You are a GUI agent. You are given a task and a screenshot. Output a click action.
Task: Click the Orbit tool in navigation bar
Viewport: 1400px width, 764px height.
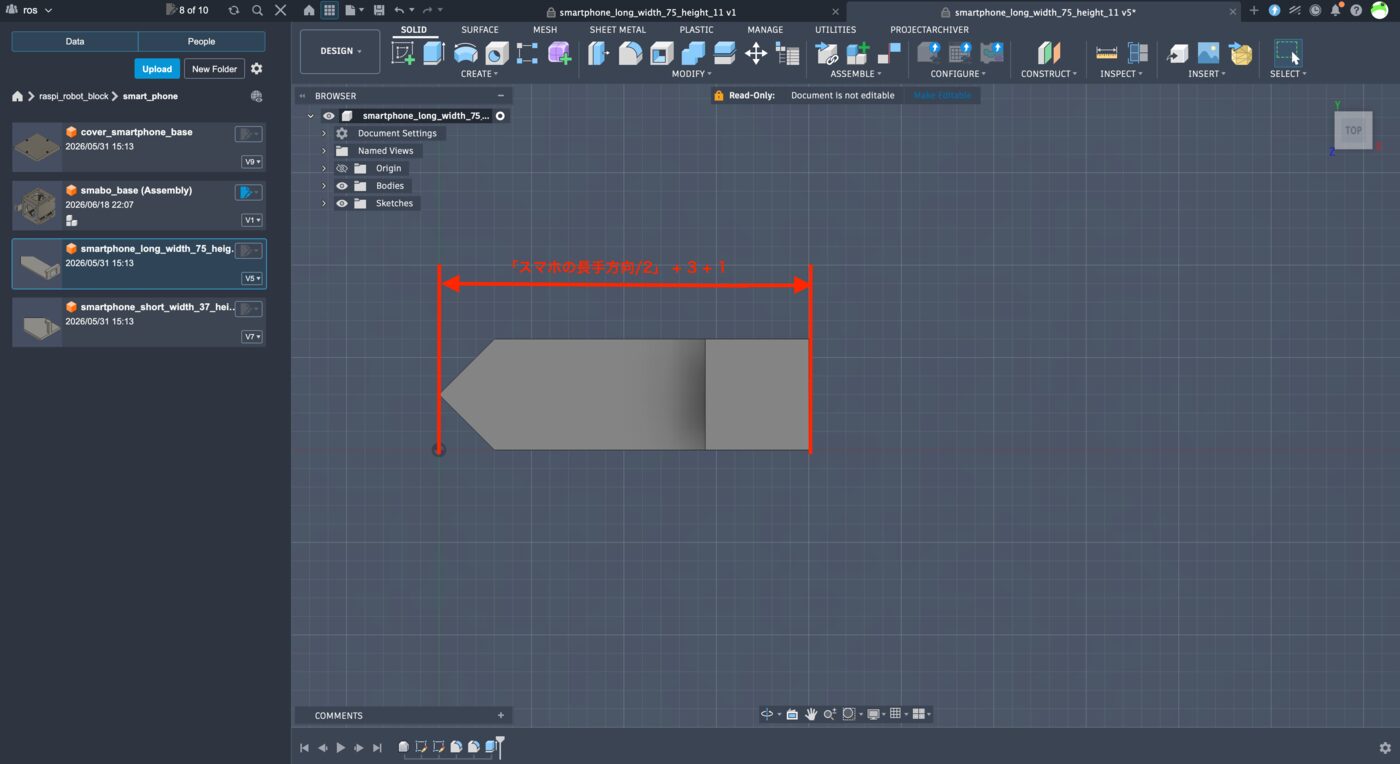(x=767, y=714)
